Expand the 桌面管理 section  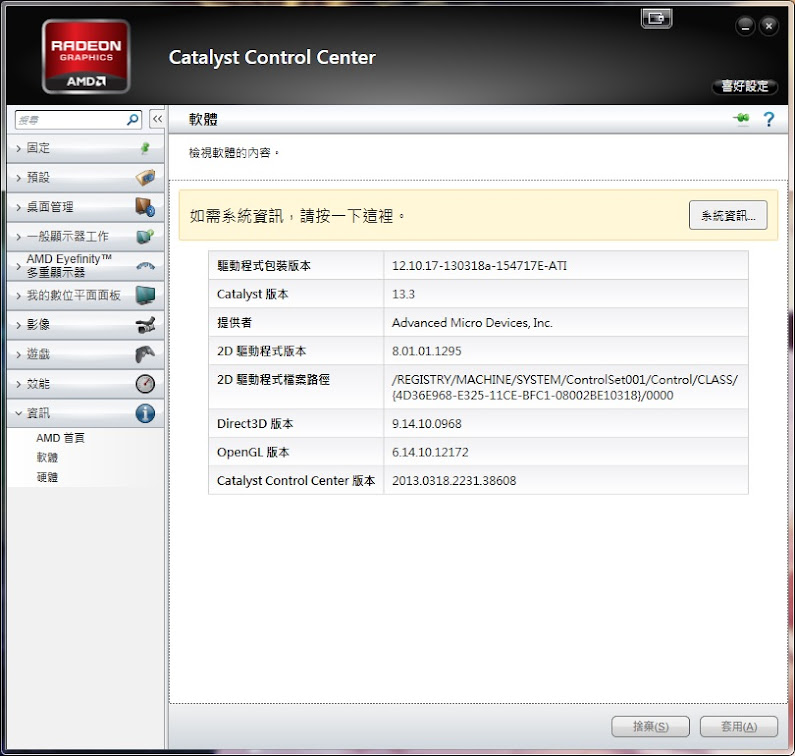pyautogui.click(x=85, y=207)
